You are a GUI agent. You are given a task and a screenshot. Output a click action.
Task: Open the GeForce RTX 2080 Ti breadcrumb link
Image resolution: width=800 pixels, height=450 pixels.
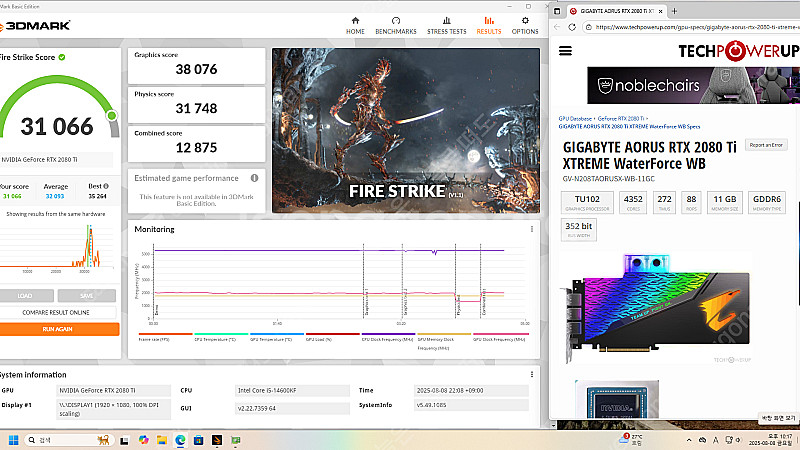tap(621, 118)
